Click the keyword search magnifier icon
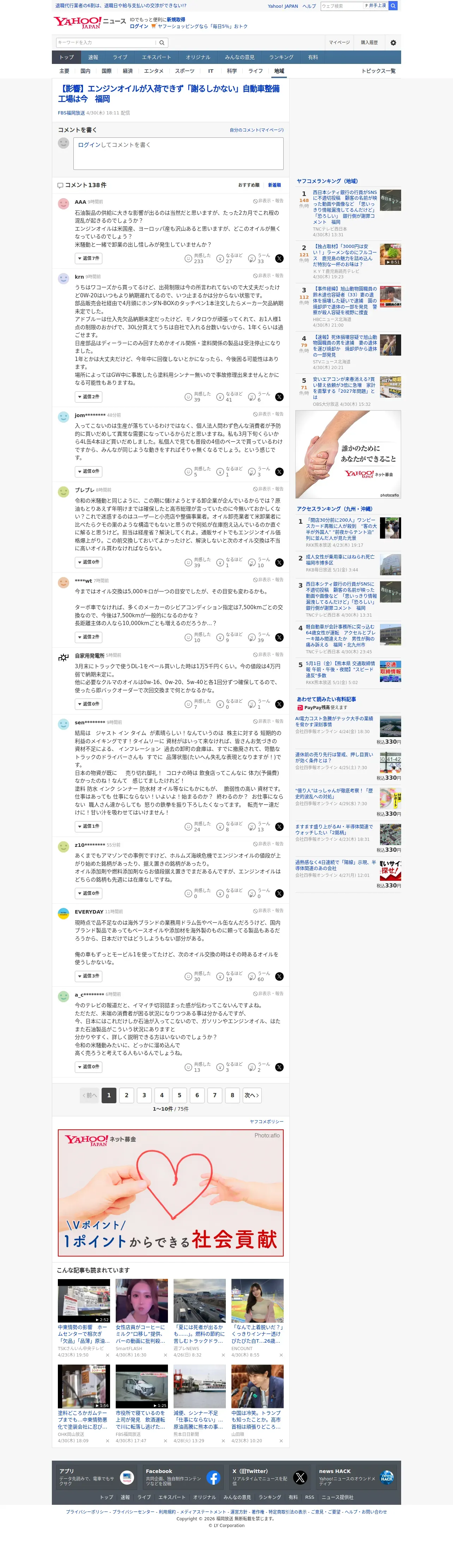This screenshot has height=1568, width=453. 162,43
